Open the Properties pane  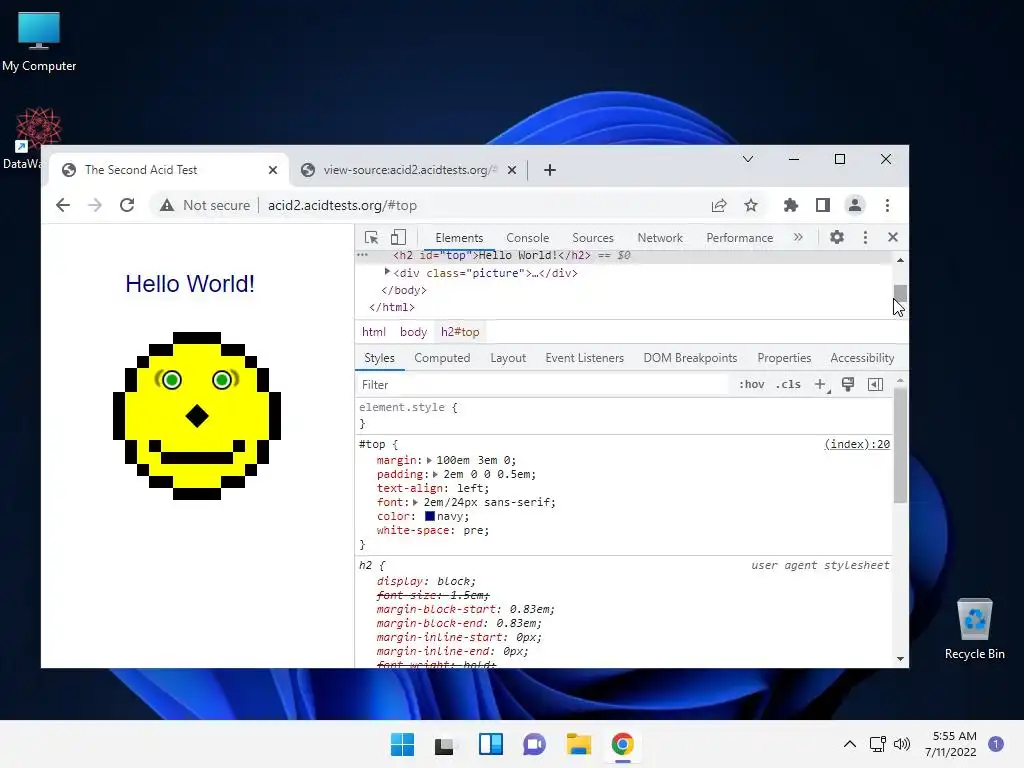tap(784, 358)
